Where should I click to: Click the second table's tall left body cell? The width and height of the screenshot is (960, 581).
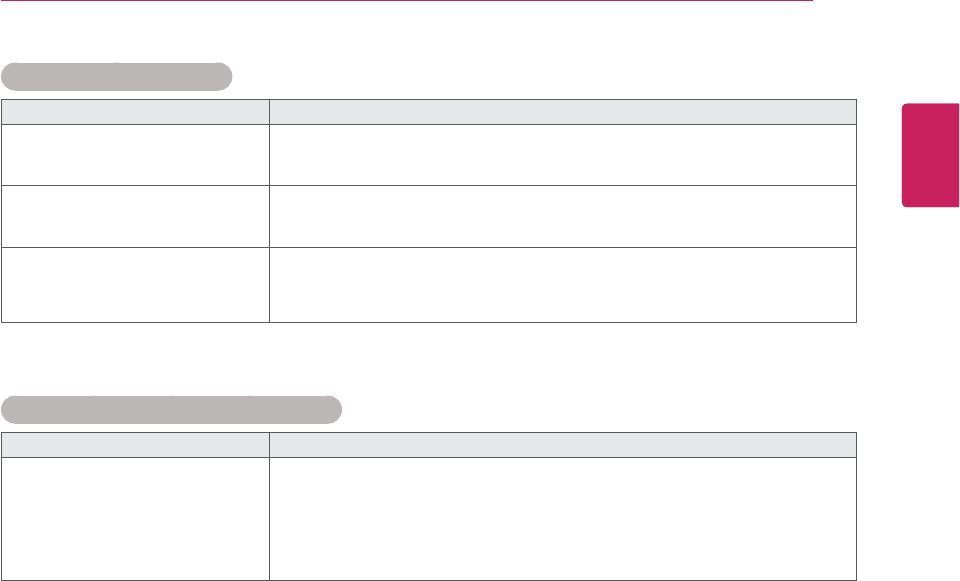[x=135, y=518]
